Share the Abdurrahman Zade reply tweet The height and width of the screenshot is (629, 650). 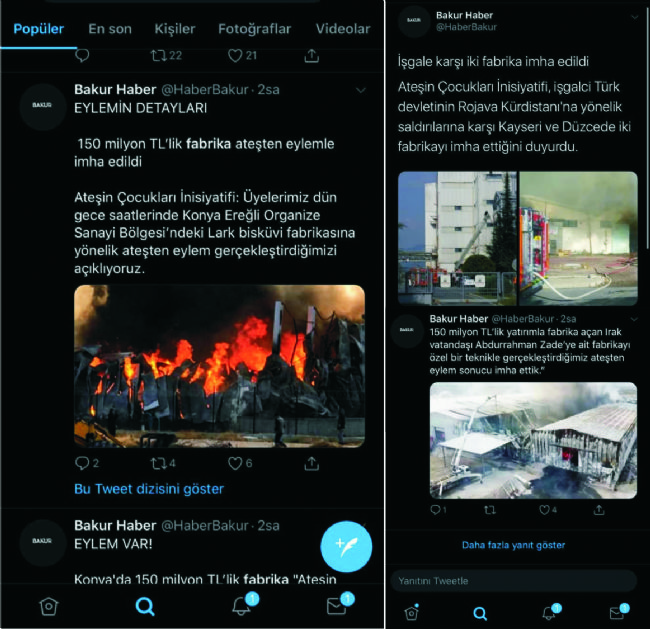tap(599, 510)
